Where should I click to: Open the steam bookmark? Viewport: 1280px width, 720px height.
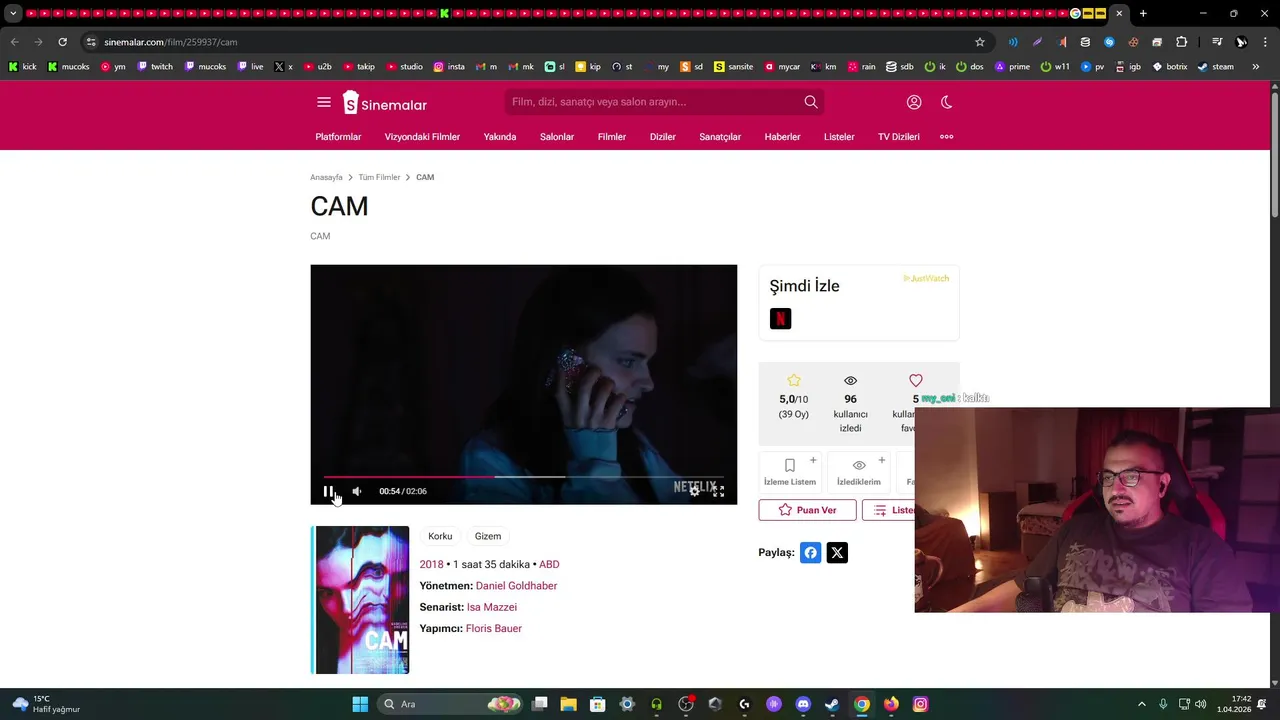[x=1215, y=67]
